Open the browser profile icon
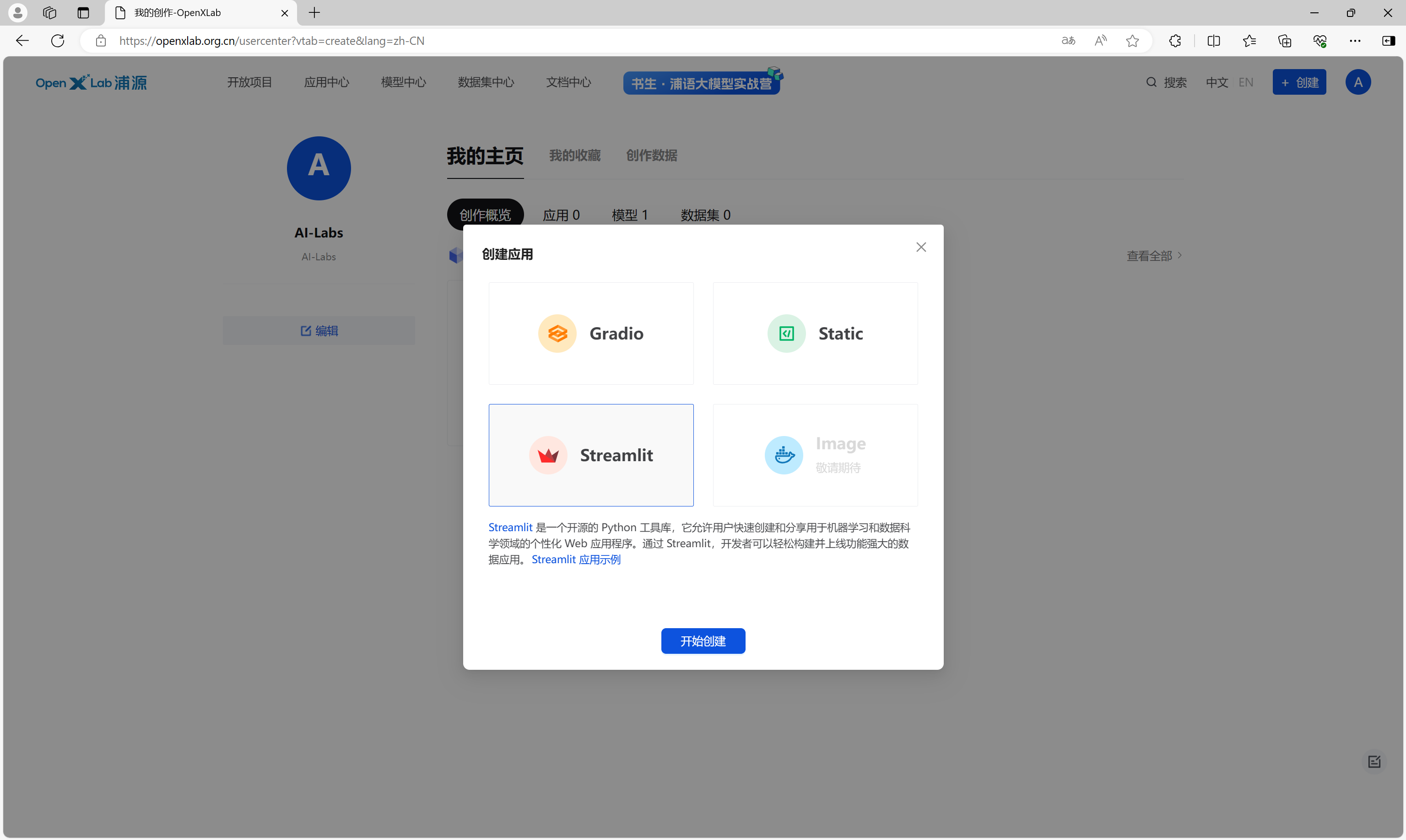 pyautogui.click(x=17, y=12)
